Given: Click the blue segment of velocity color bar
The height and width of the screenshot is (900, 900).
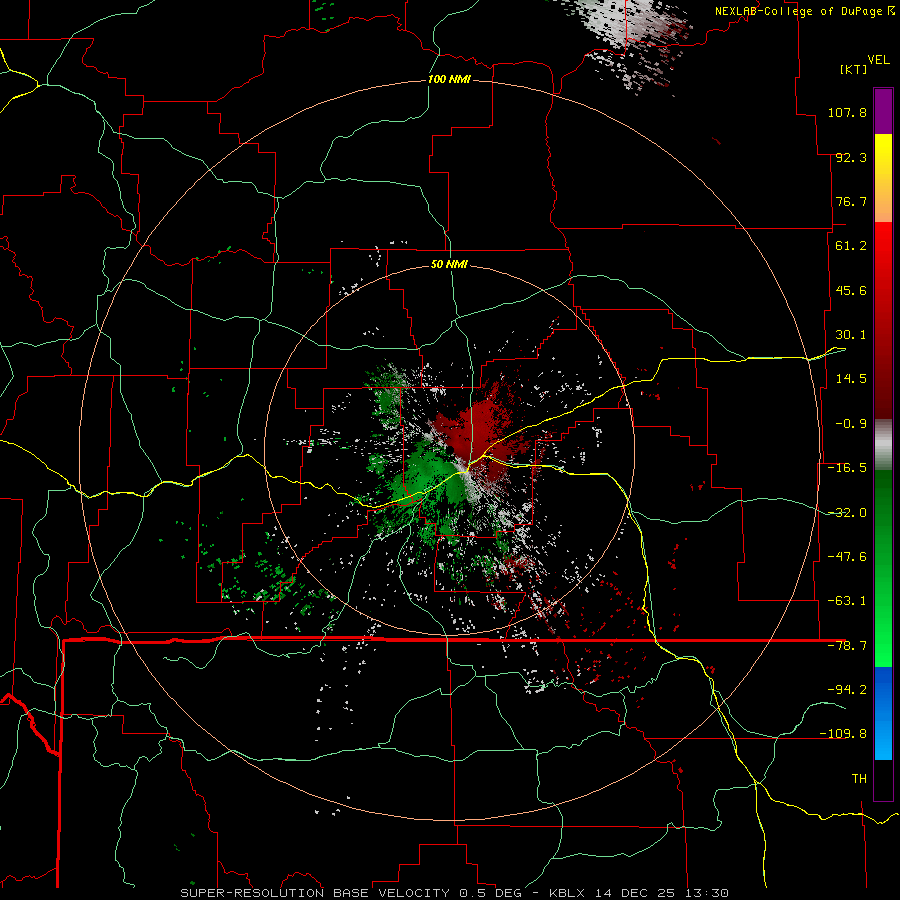Looking at the screenshot, I should click(x=883, y=713).
